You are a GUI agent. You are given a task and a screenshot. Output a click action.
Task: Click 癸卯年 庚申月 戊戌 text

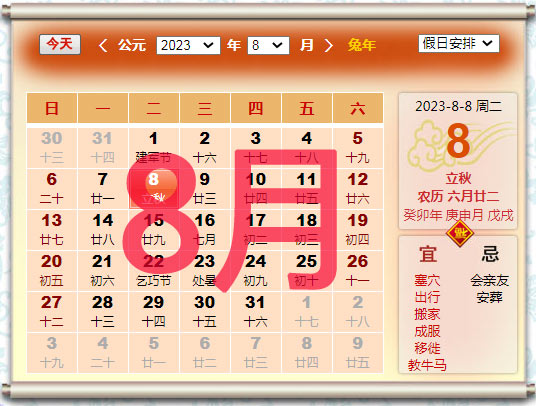pos(458,215)
